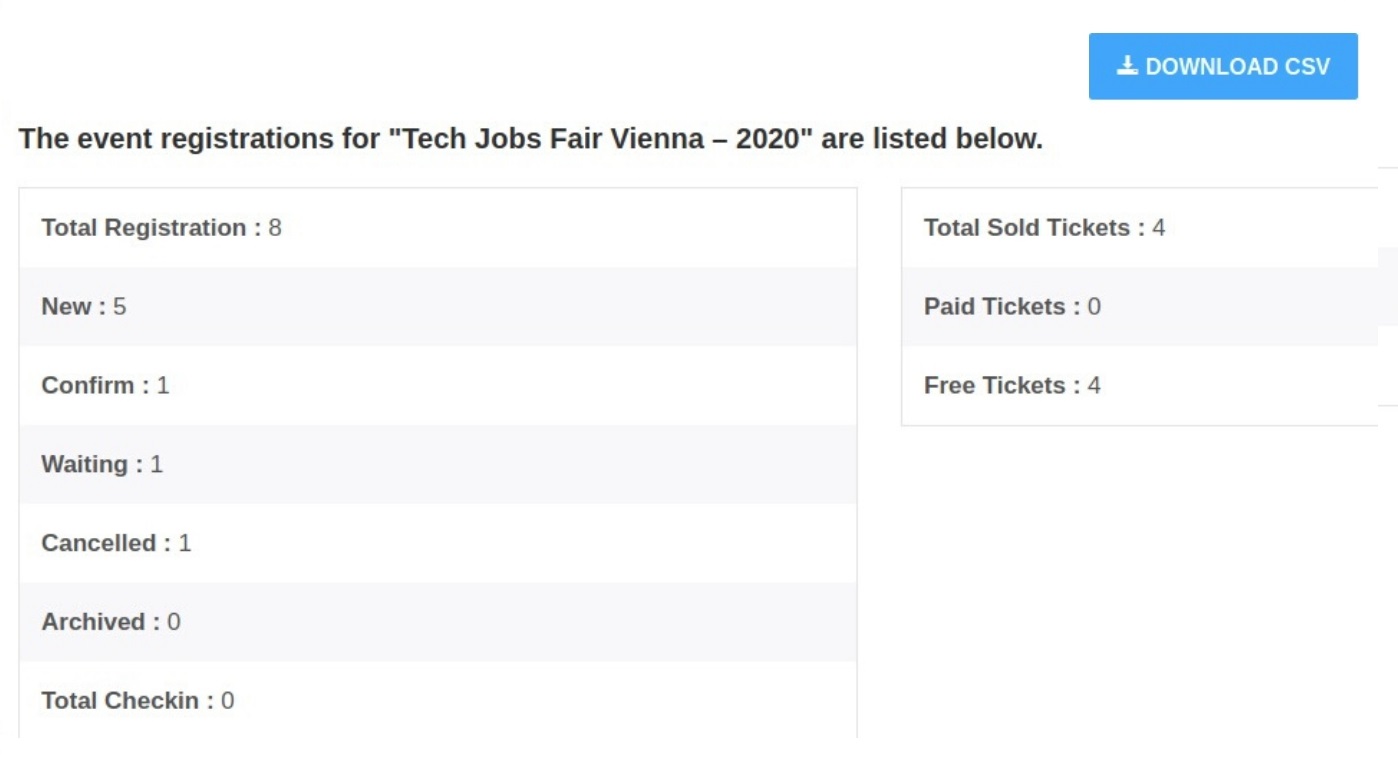Click the event registrations heading text
This screenshot has height=769, width=1398.
click(531, 138)
